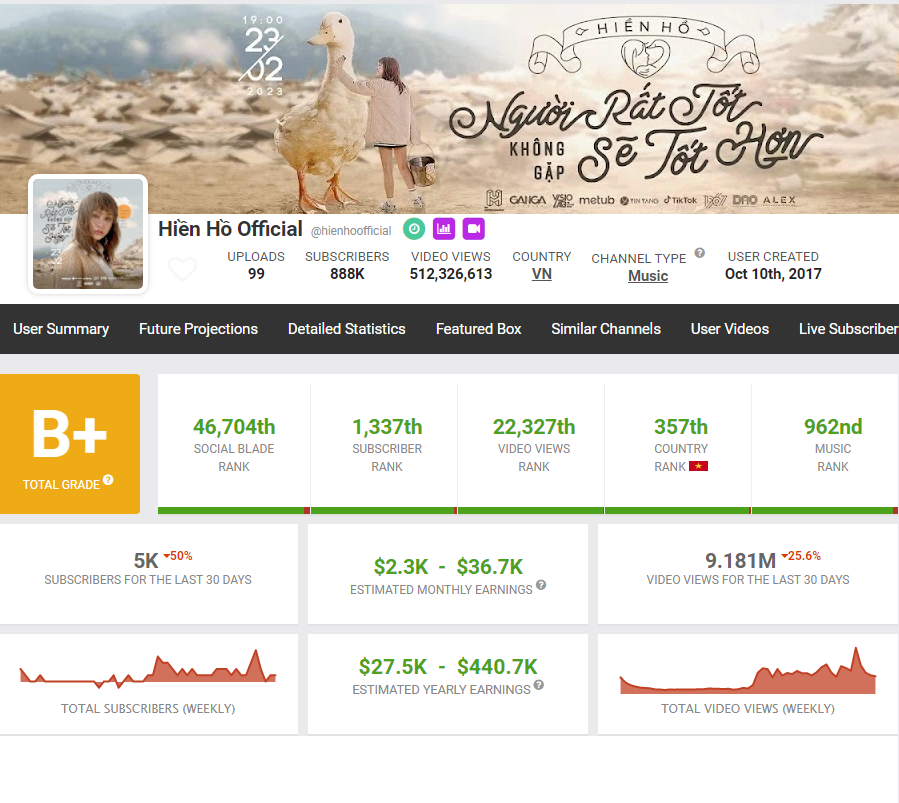Click the Vietnam flag in Country Rank
Image resolution: width=899 pixels, height=803 pixels.
click(x=698, y=466)
